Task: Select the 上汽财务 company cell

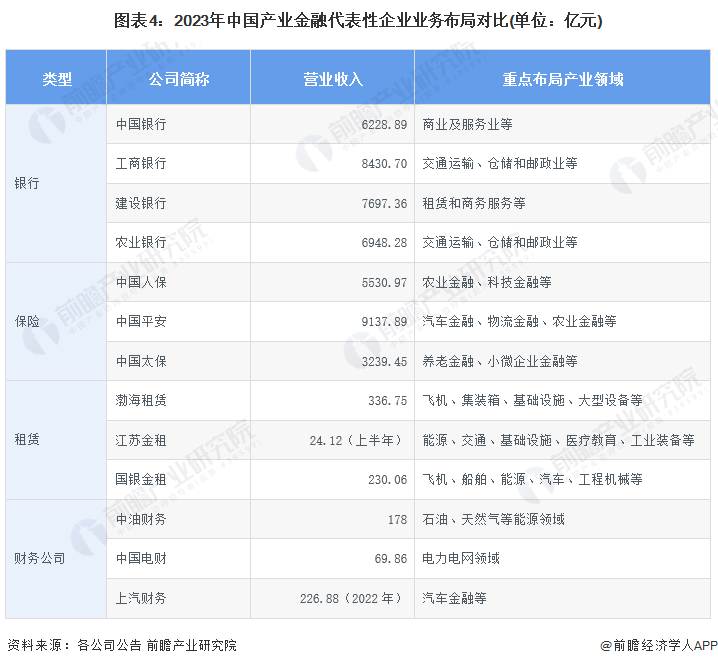Action: (179, 598)
